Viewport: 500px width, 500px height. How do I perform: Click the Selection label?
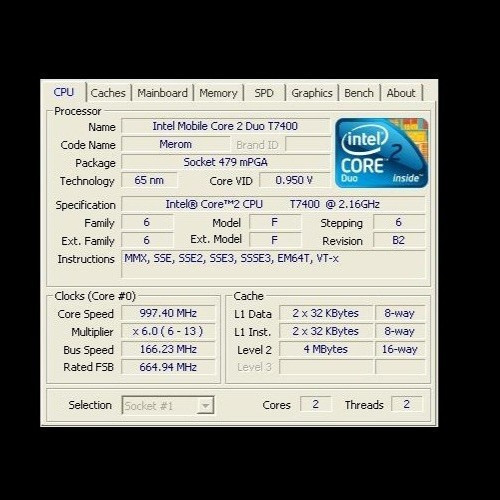(x=90, y=405)
